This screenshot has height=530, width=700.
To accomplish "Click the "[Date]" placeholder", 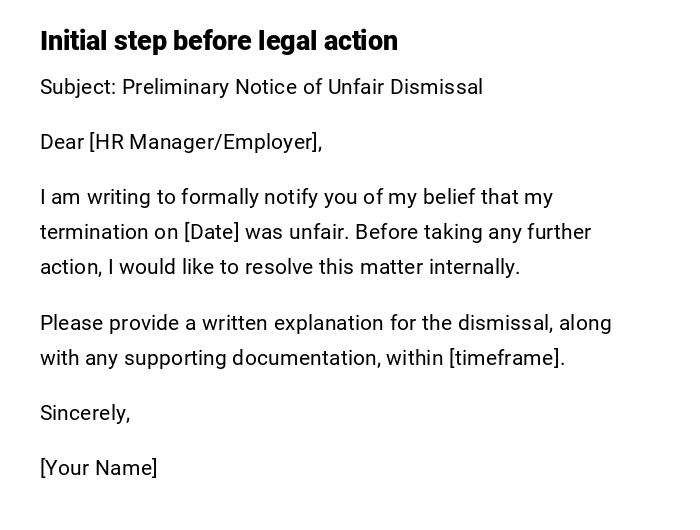I will coord(212,232).
